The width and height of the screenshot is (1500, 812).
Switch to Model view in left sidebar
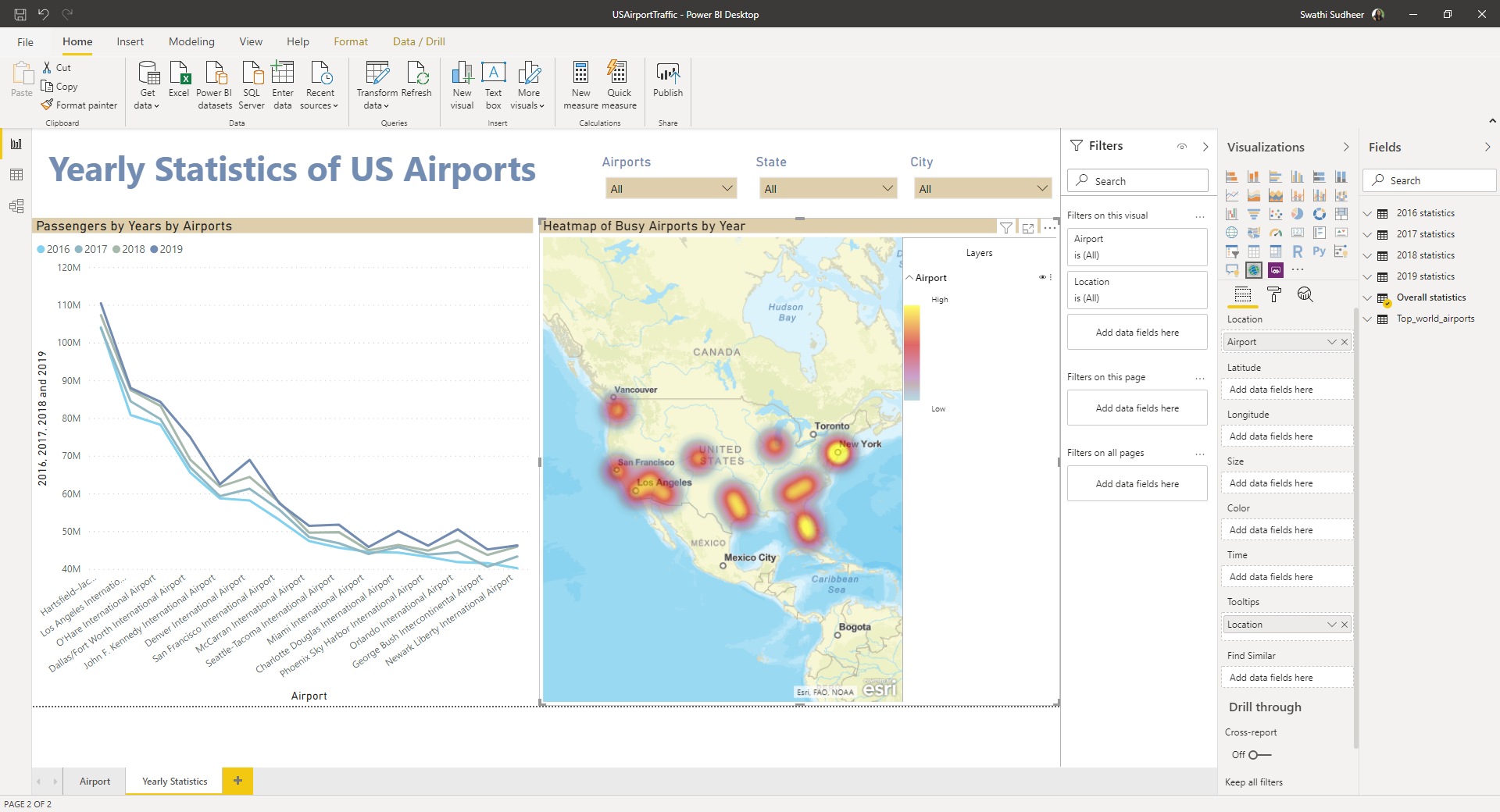point(16,206)
